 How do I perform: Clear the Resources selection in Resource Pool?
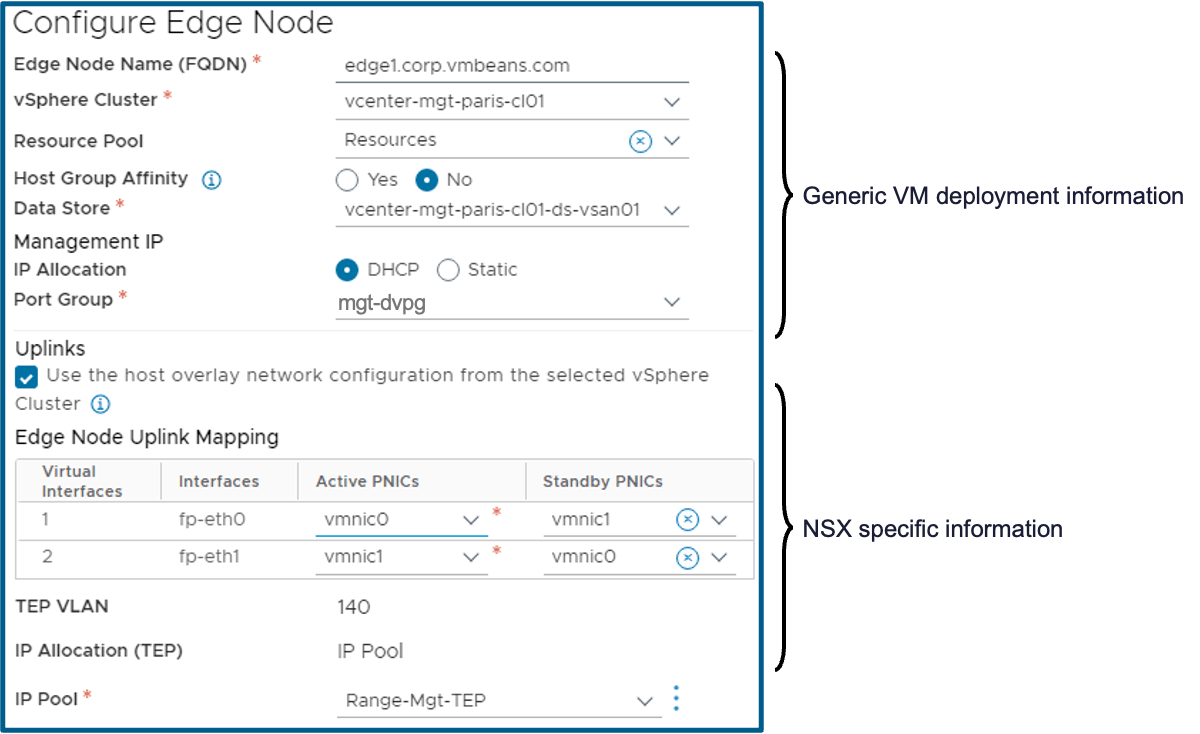coord(639,140)
